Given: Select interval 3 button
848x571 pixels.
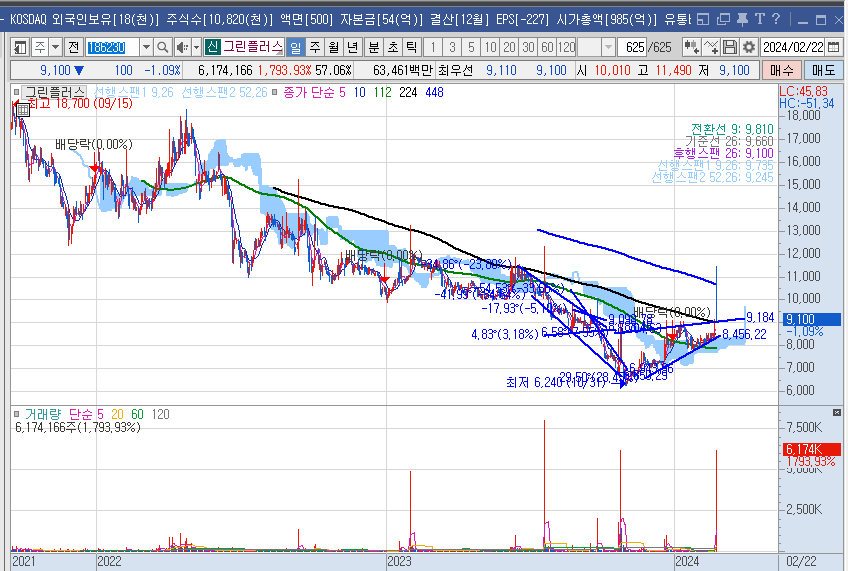Looking at the screenshot, I should [452, 48].
